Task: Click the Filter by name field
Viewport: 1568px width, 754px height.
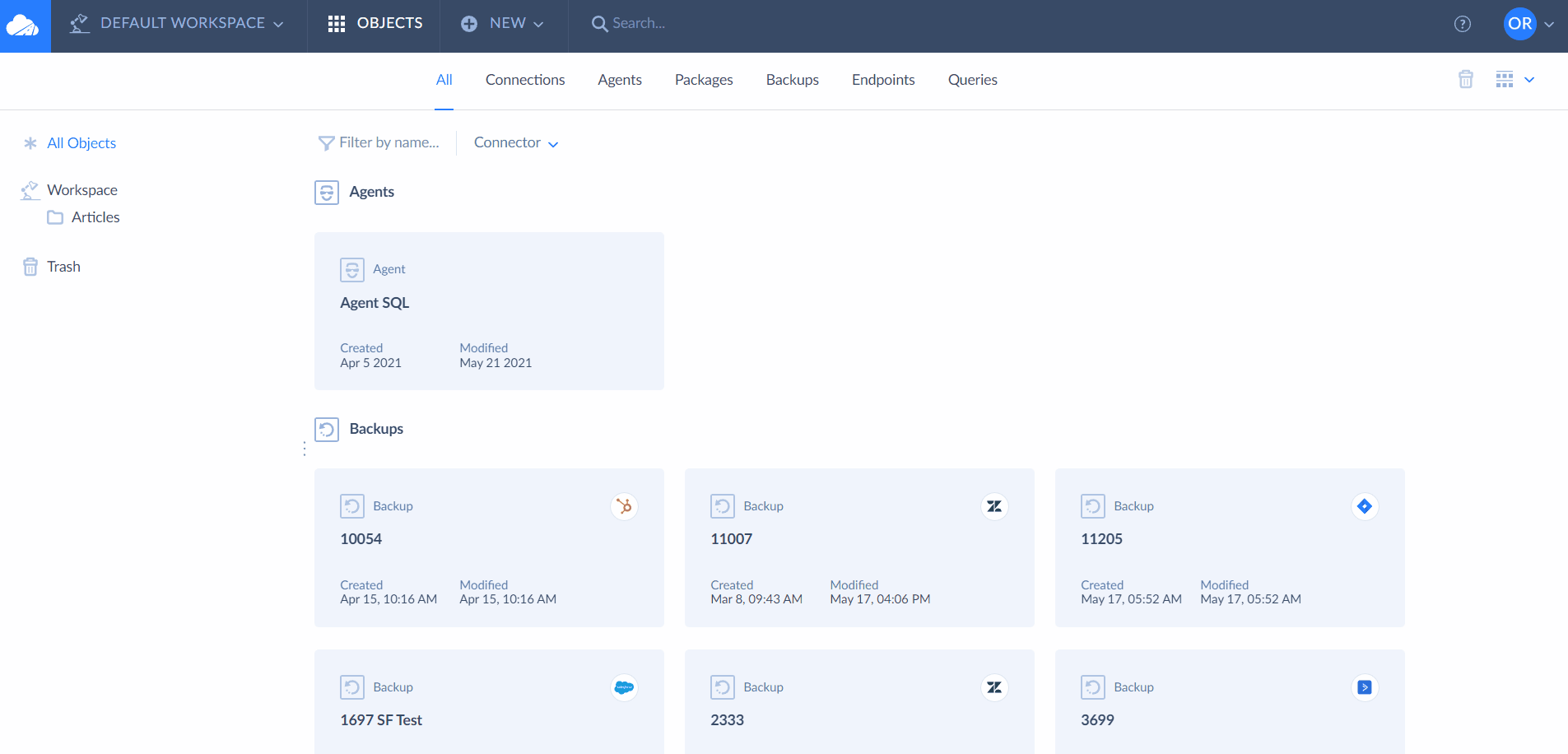Action: (387, 142)
